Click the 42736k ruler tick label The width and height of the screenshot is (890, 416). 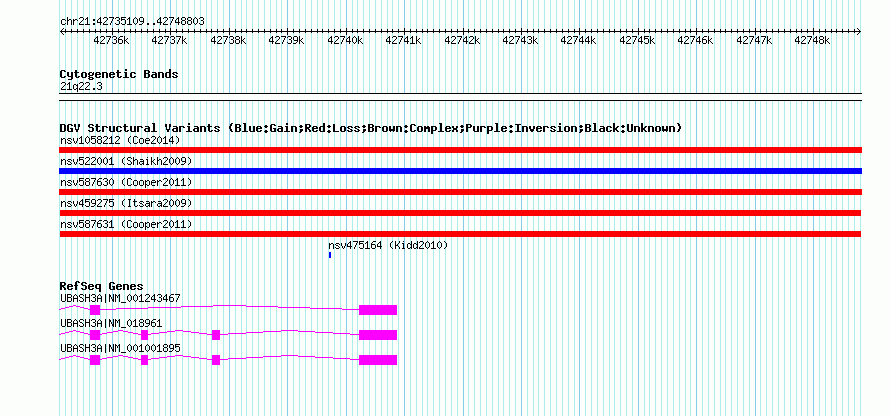[112, 40]
